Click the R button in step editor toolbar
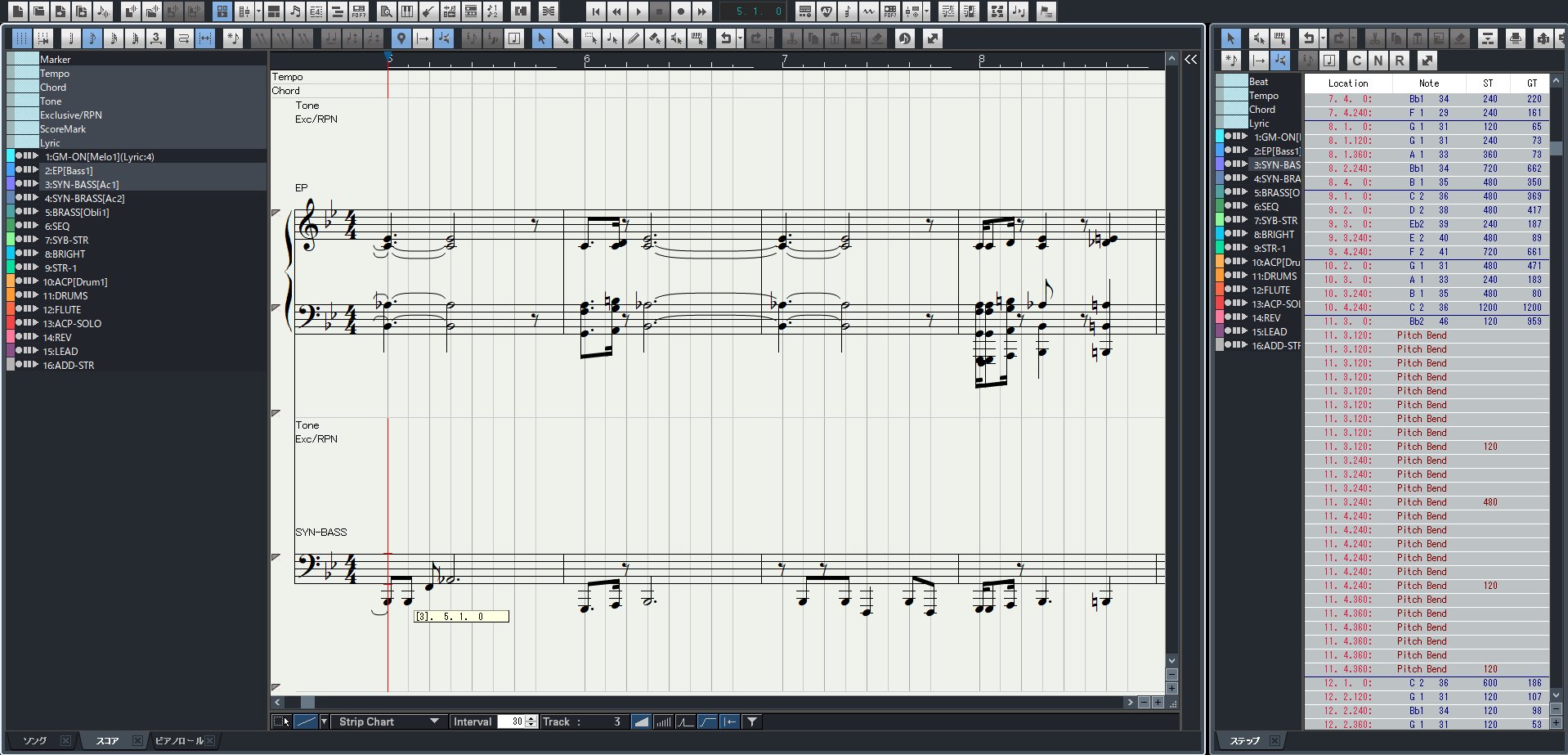The width and height of the screenshot is (1568, 755). [1400, 60]
